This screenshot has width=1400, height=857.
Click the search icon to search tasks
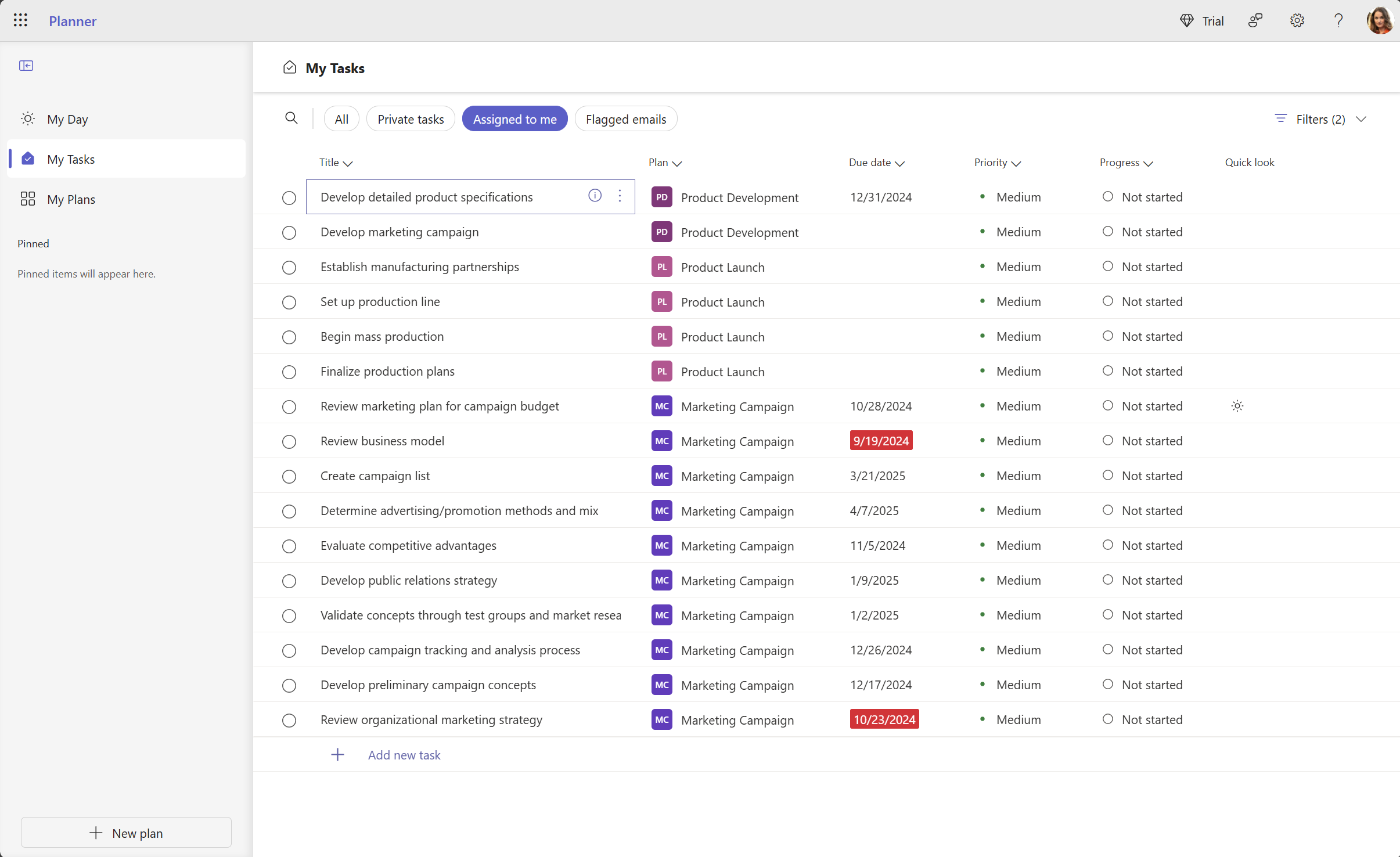tap(292, 118)
